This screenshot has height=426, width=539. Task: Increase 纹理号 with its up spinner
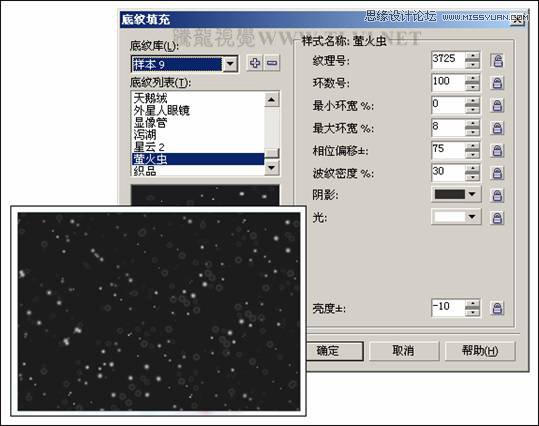(473, 56)
